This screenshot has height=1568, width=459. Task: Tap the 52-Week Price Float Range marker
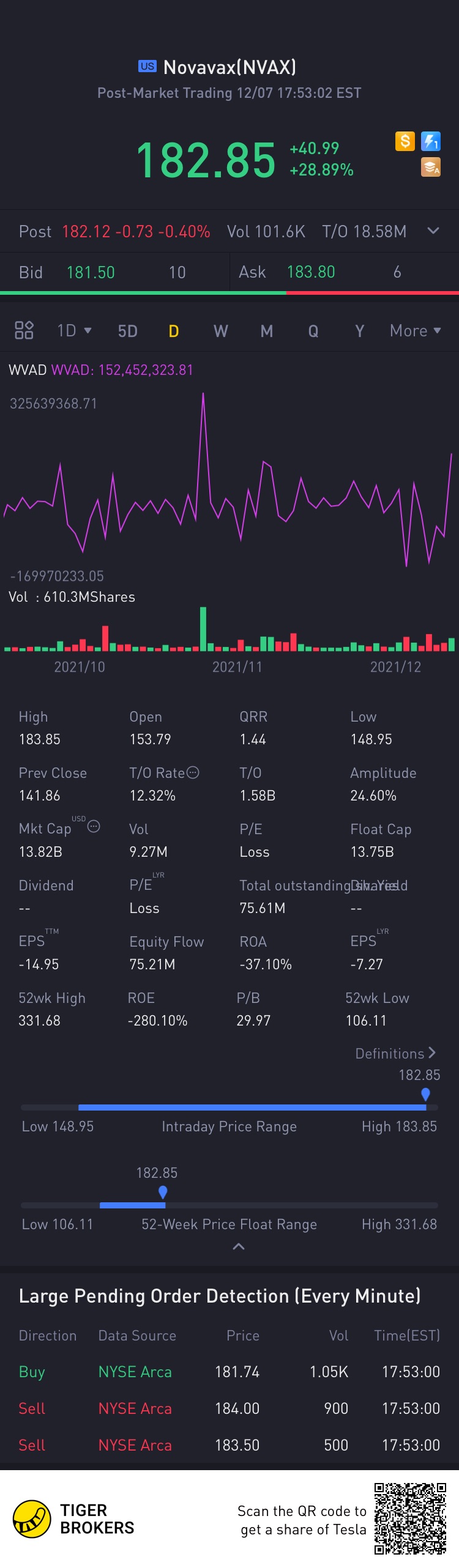(x=163, y=1192)
